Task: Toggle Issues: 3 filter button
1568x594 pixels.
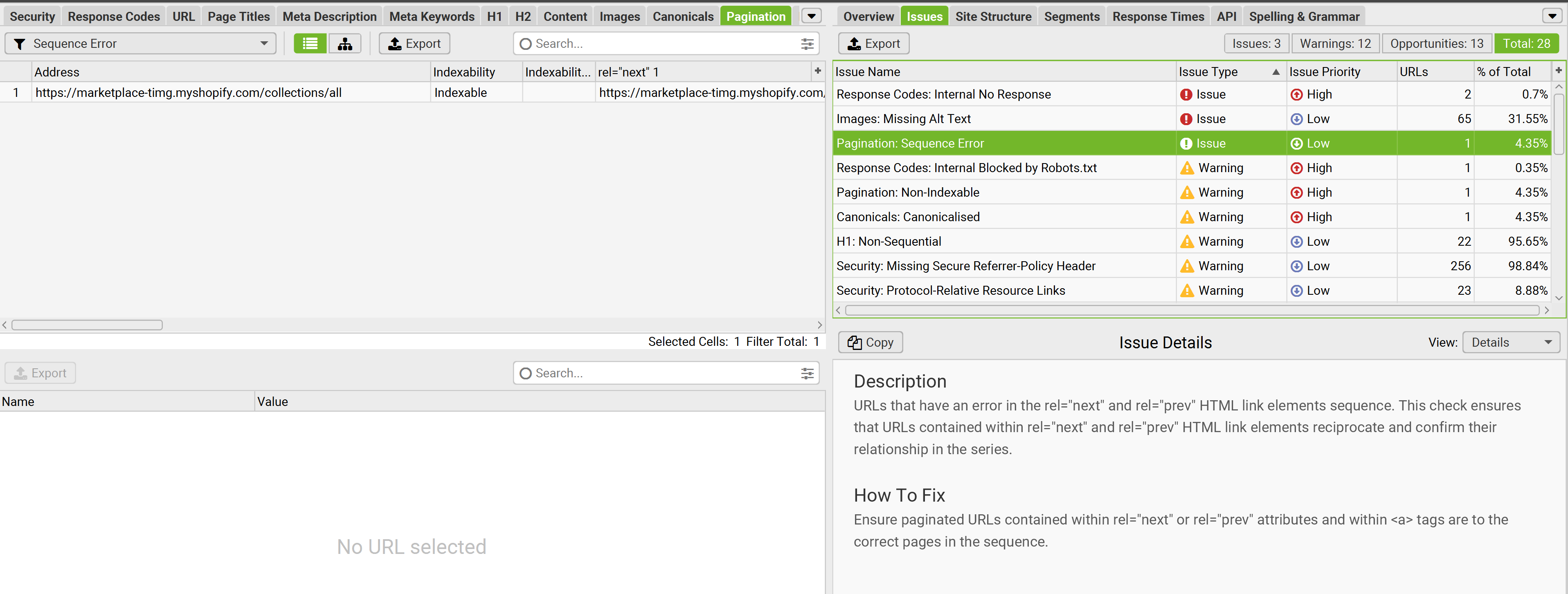Action: 1256,44
